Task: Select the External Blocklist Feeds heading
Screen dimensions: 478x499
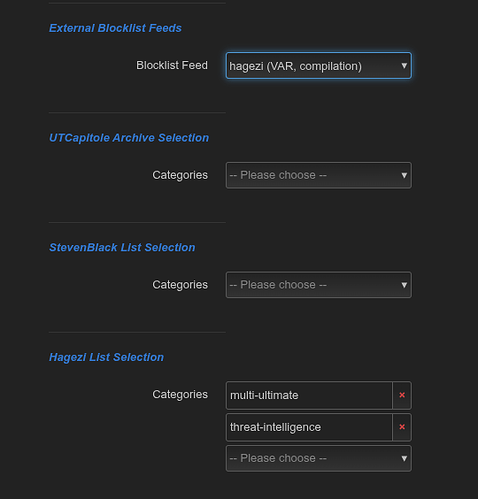Action: coord(115,28)
